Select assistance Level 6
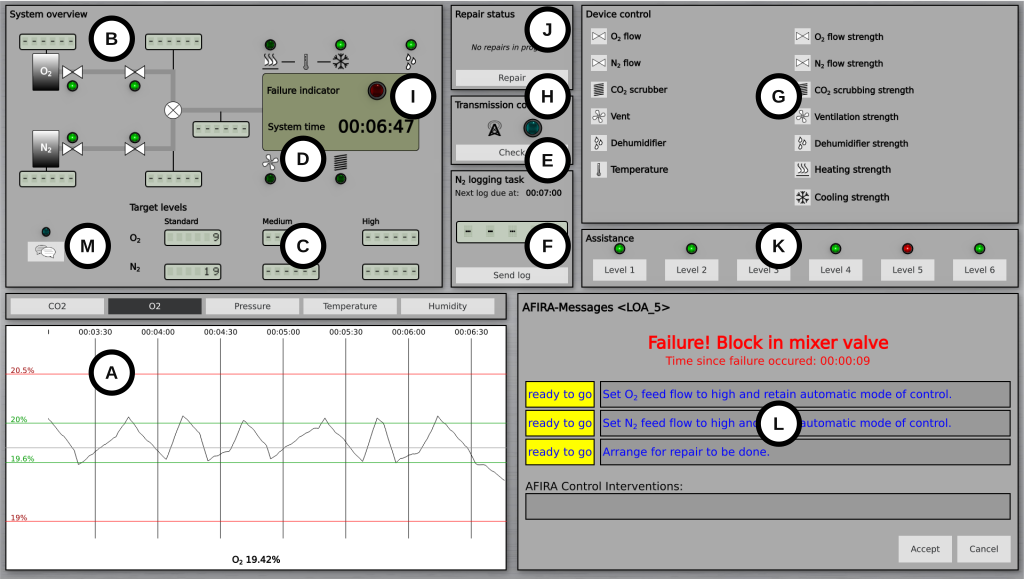Screen dimensions: 1024x579 pos(979,270)
